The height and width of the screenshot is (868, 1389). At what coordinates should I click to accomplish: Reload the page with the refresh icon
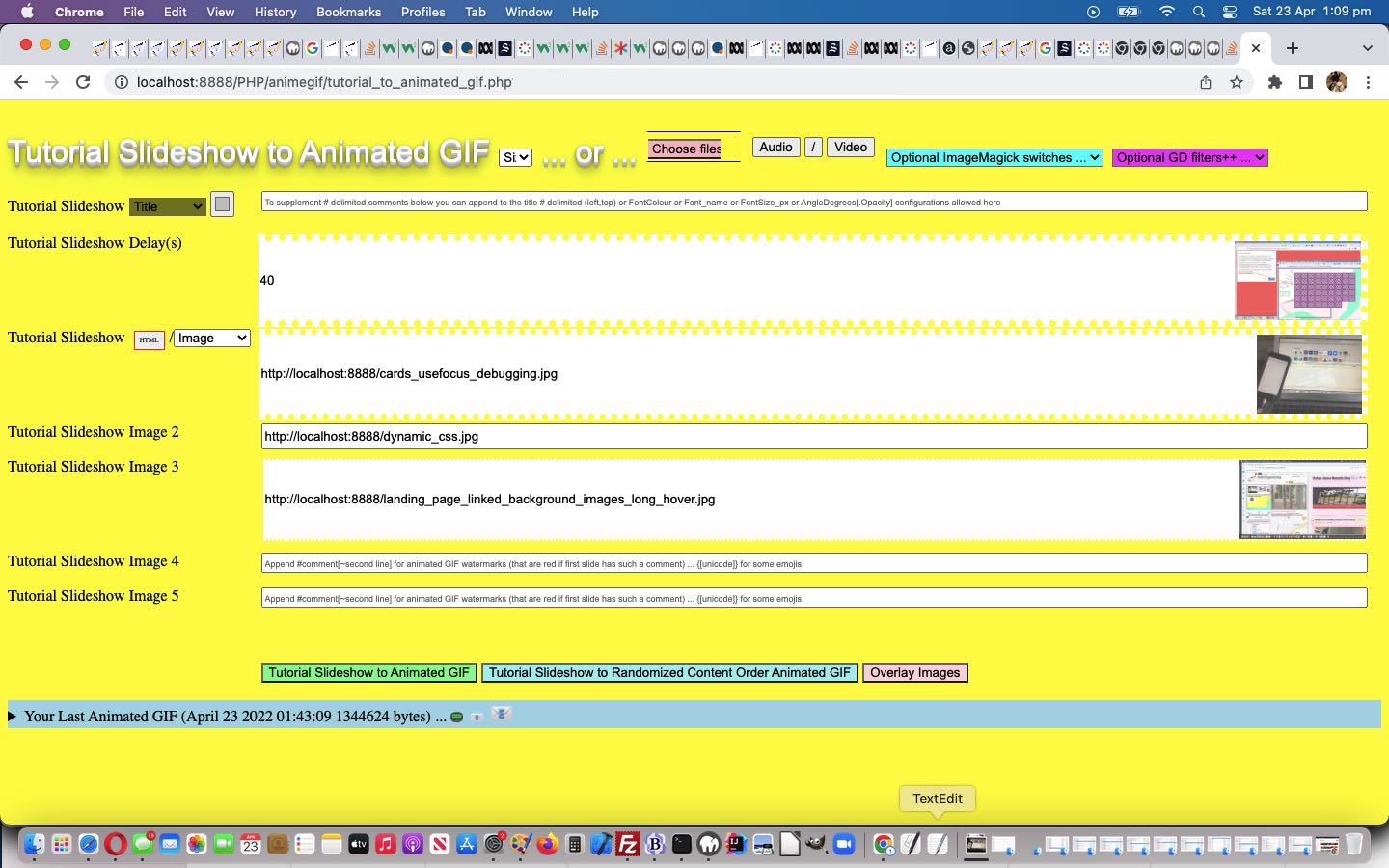point(83,82)
